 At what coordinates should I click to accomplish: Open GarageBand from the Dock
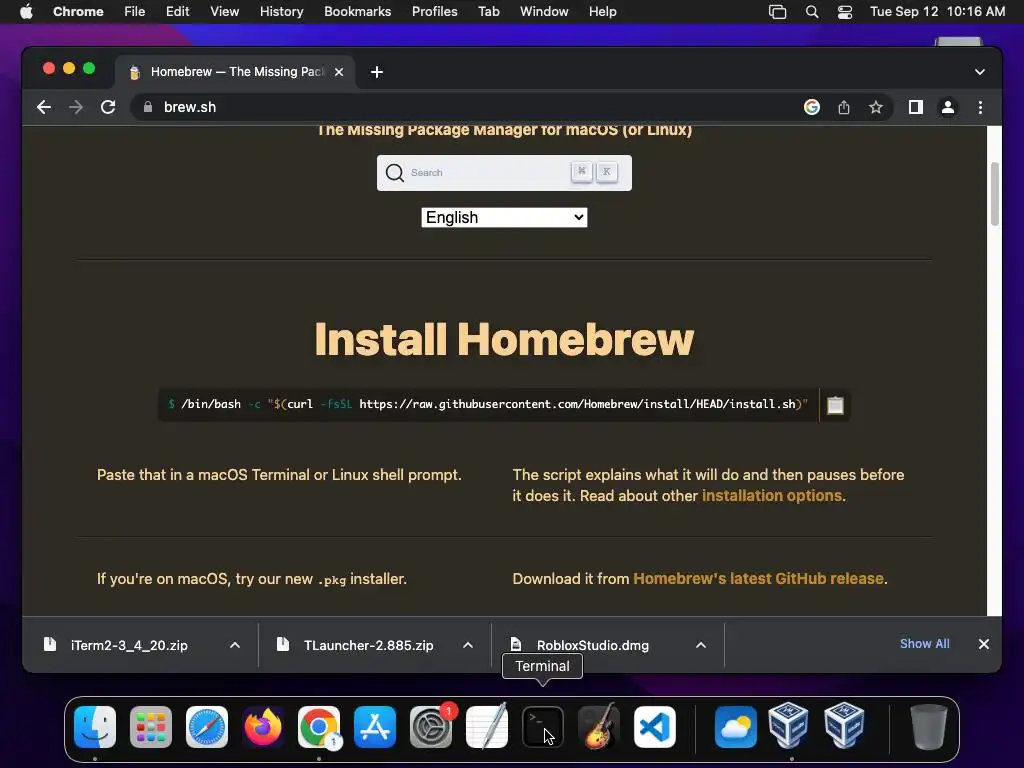[599, 727]
